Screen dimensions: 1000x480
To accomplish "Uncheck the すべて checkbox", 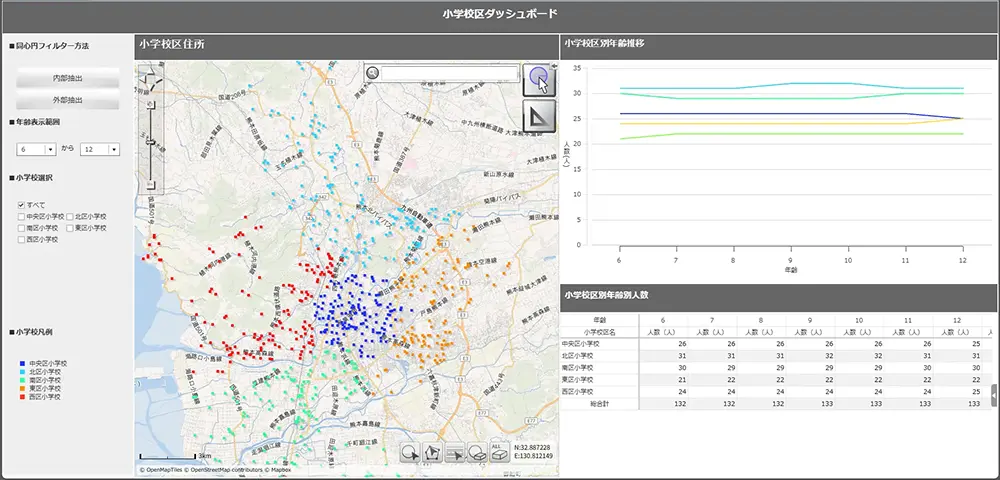I will point(21,205).
